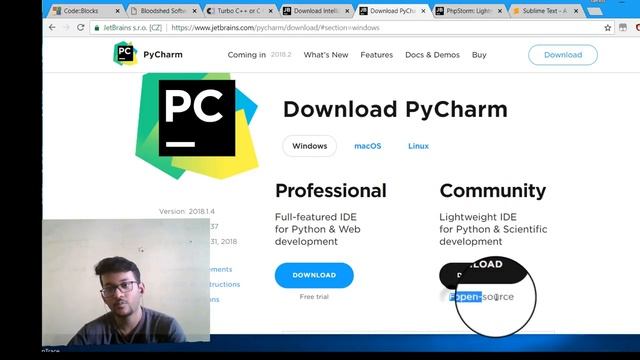The image size is (640, 360).
Task: Close the Code::Blocks tab
Action: [118, 11]
